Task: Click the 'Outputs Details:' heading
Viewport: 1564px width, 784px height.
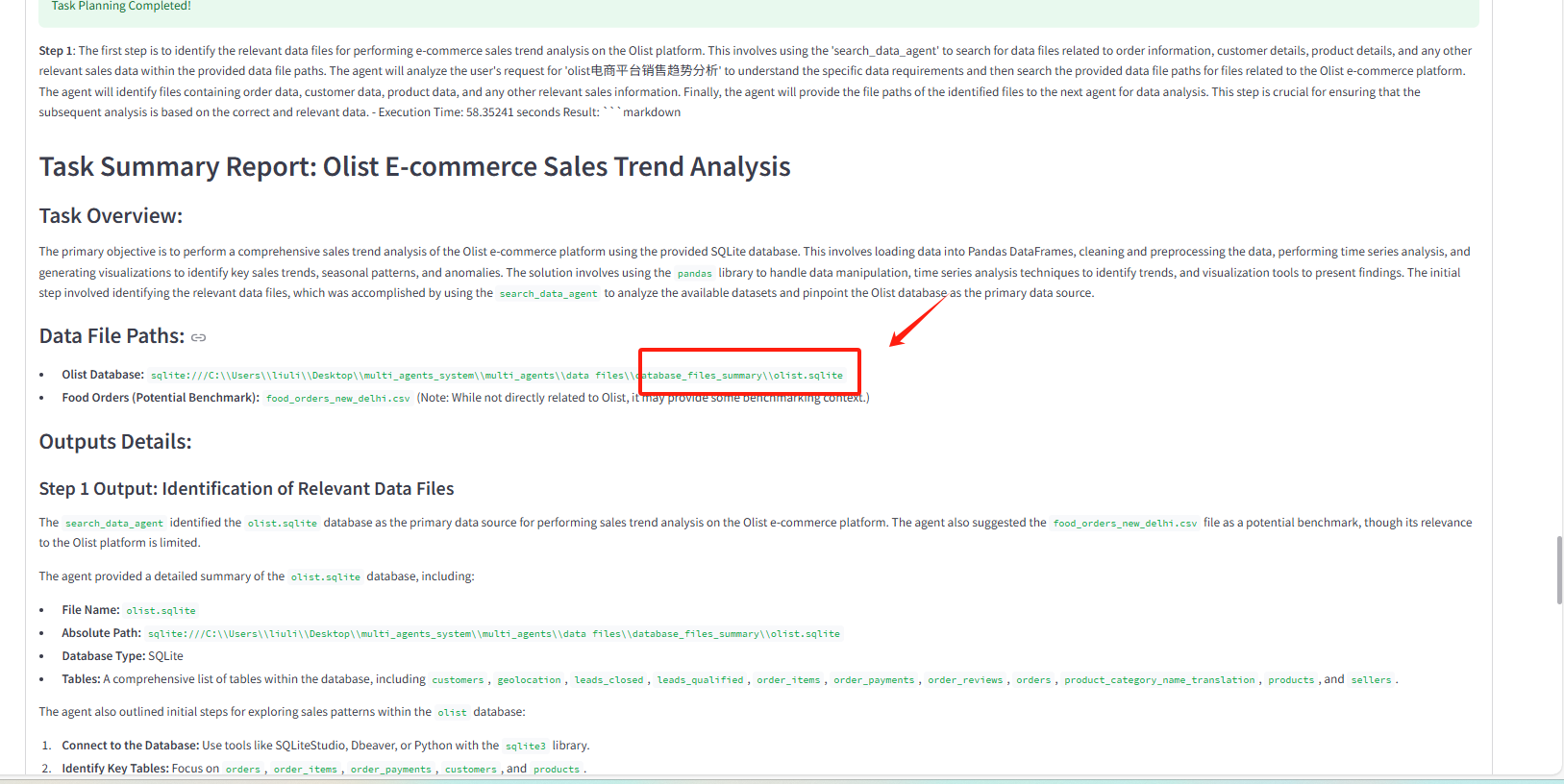Action: click(115, 442)
